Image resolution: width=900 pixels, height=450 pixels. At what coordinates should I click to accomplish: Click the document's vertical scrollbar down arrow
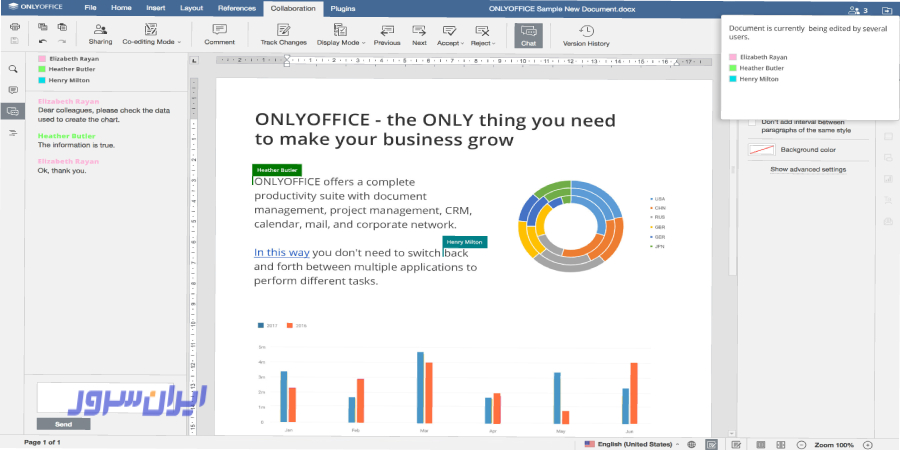tap(731, 433)
